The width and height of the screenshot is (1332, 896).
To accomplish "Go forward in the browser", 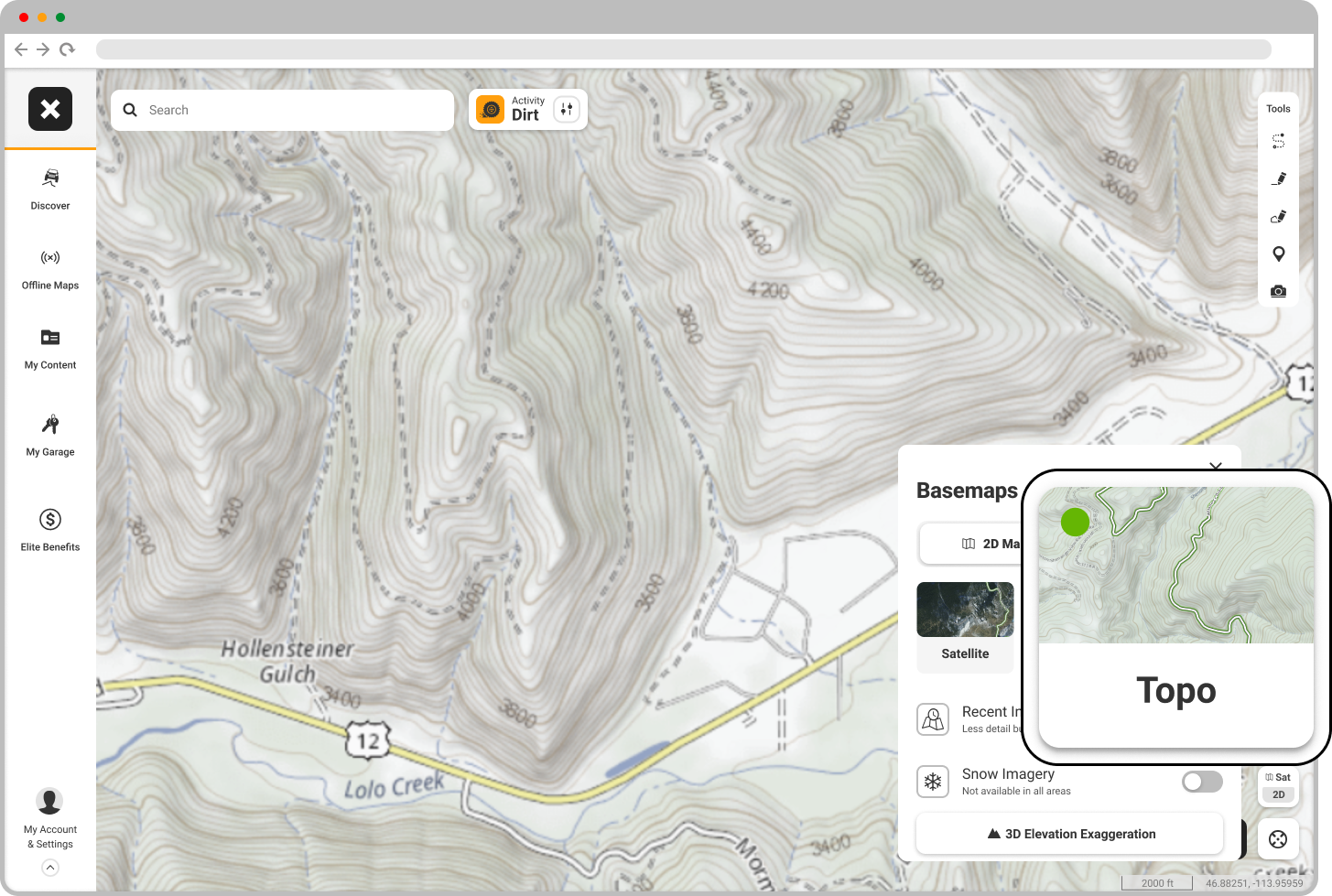I will coord(43,49).
